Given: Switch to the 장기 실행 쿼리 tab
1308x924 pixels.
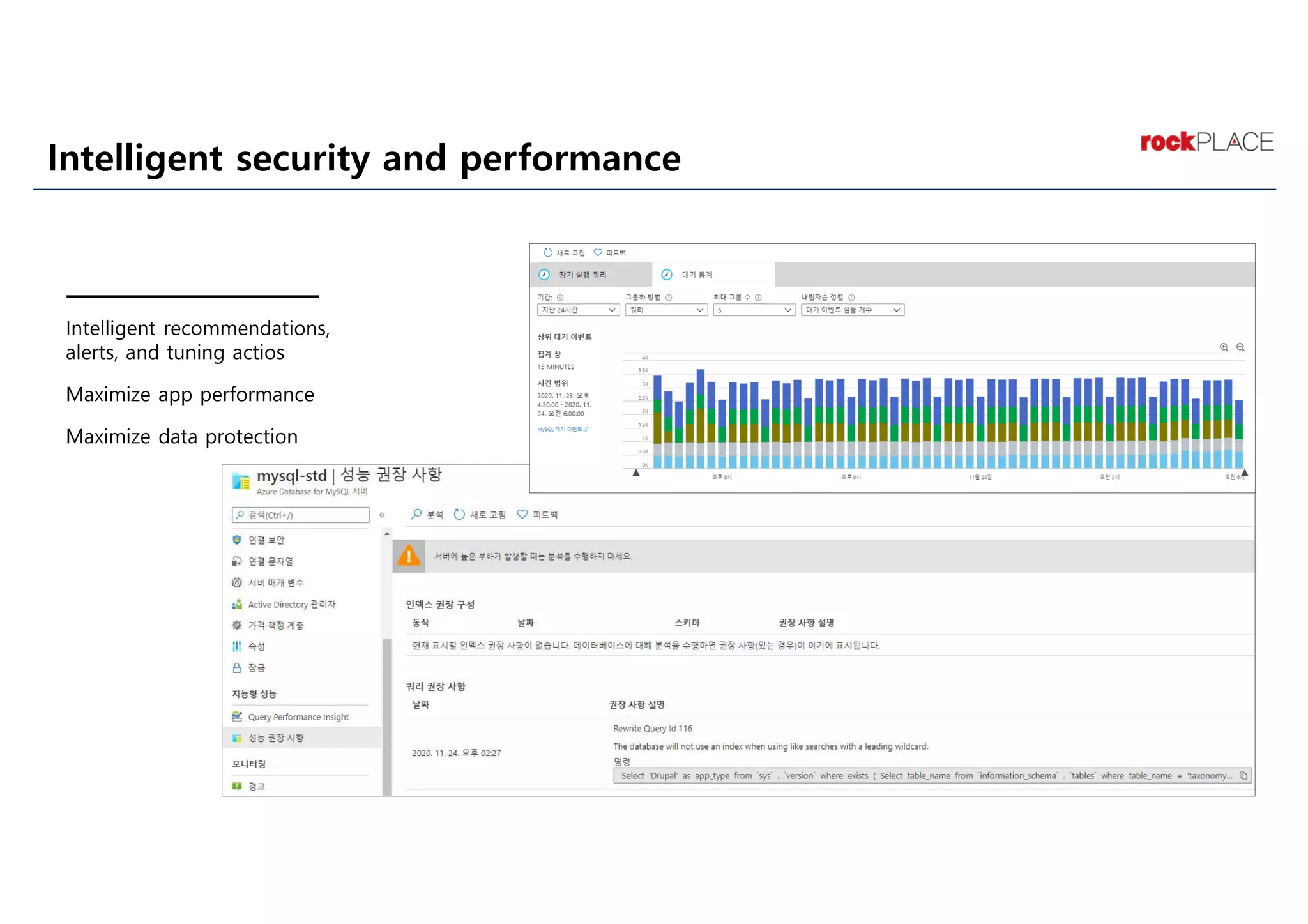Looking at the screenshot, I should (582, 275).
